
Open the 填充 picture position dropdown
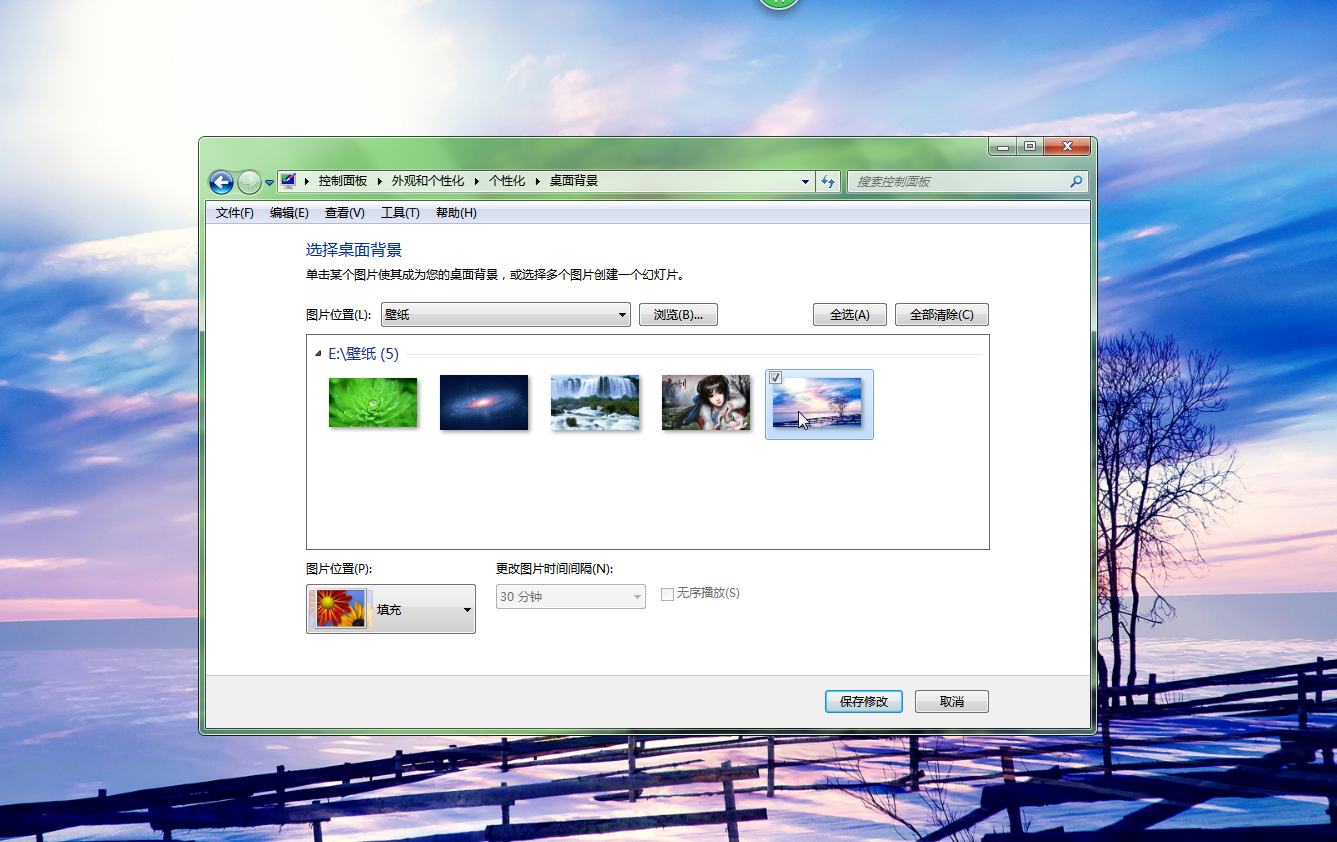391,609
